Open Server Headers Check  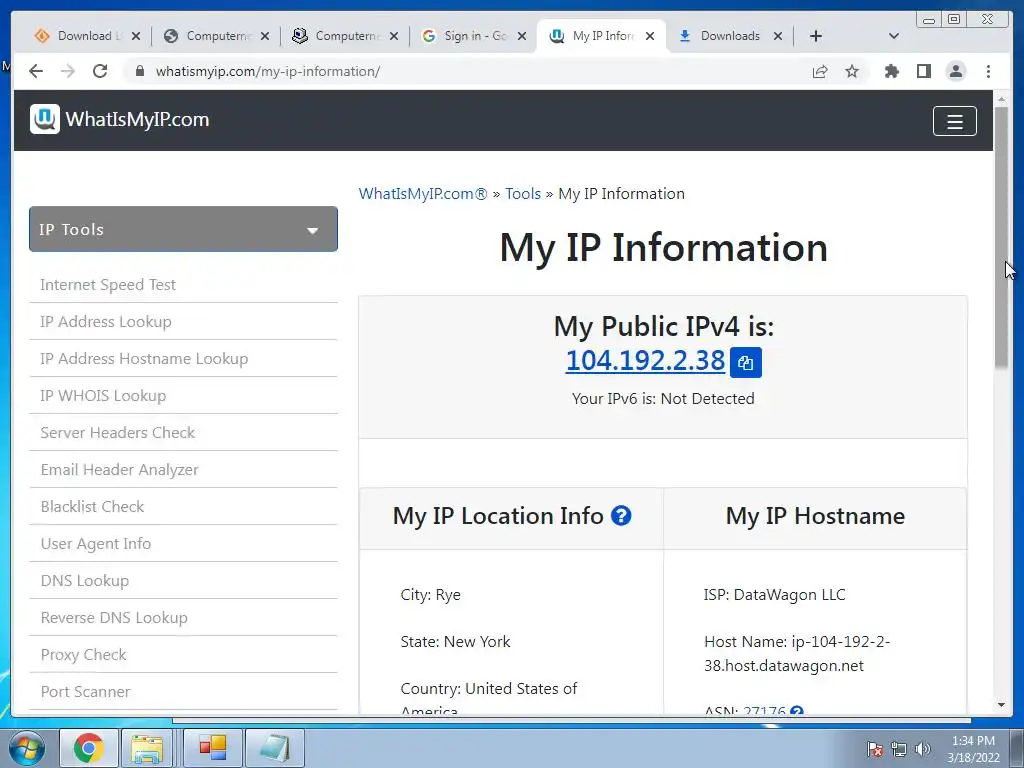click(118, 432)
